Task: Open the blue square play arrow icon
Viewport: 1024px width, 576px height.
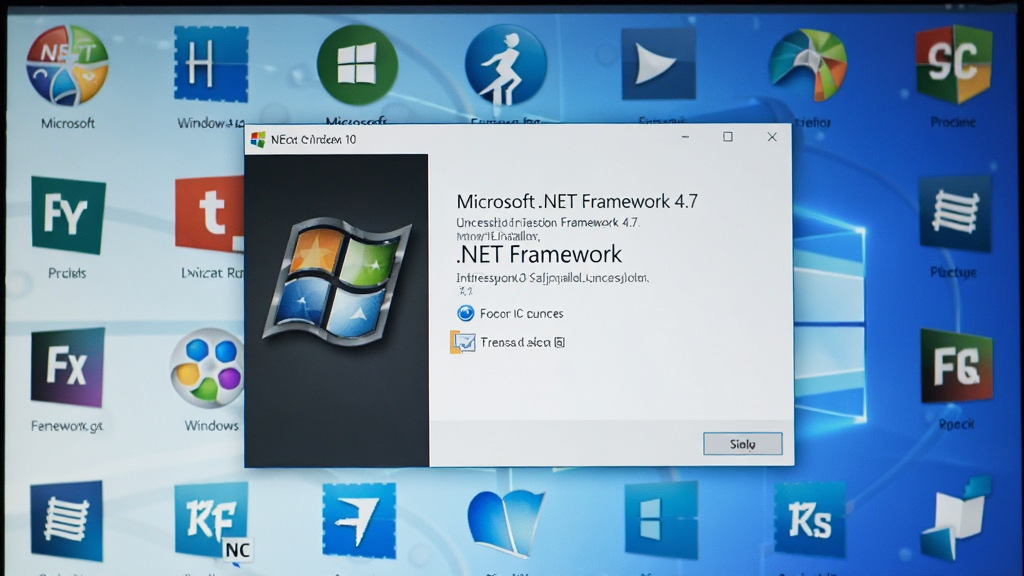Action: pyautogui.click(x=658, y=64)
